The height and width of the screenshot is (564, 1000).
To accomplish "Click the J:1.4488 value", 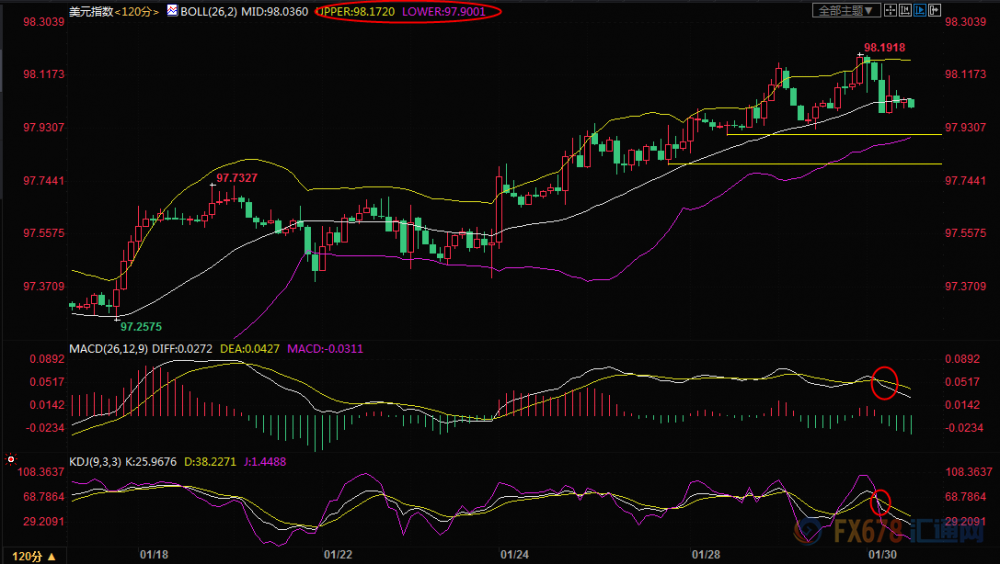I will click(265, 461).
